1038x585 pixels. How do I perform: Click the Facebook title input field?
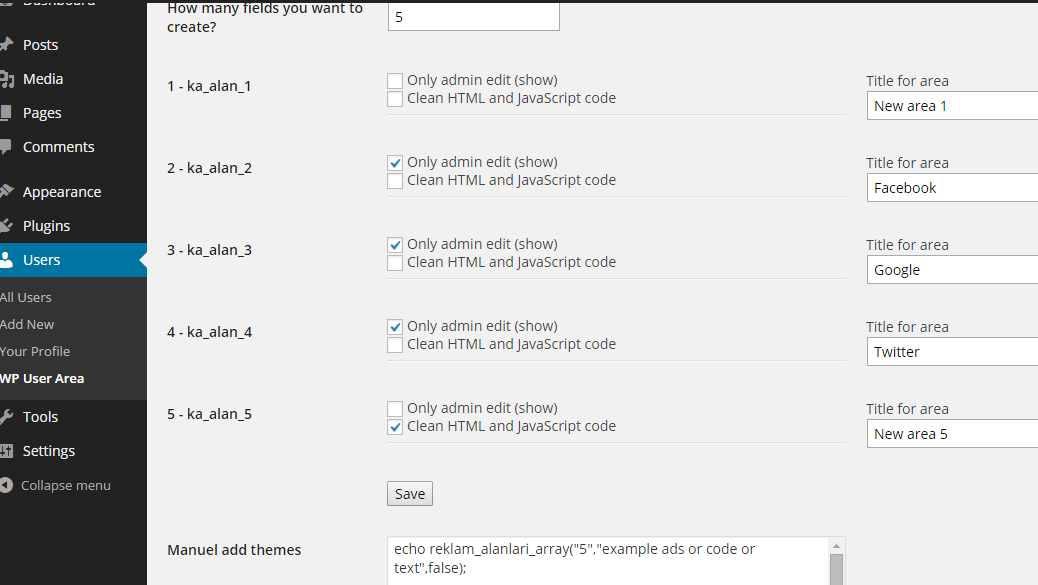pyautogui.click(x=953, y=188)
